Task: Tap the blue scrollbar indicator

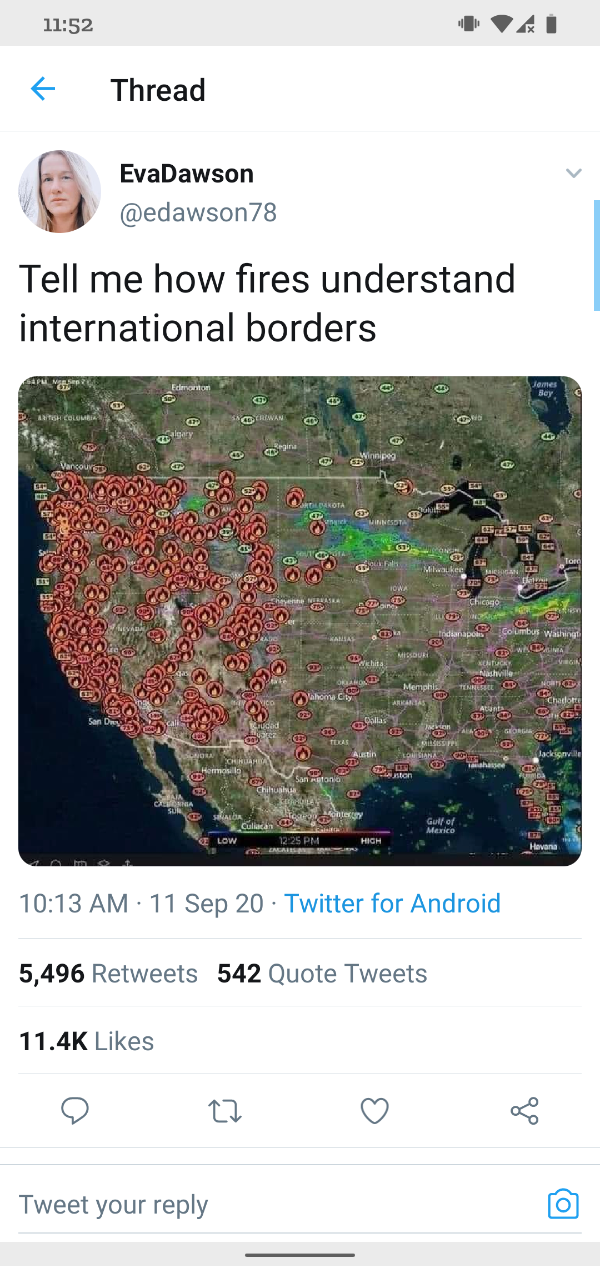Action: tap(596, 256)
